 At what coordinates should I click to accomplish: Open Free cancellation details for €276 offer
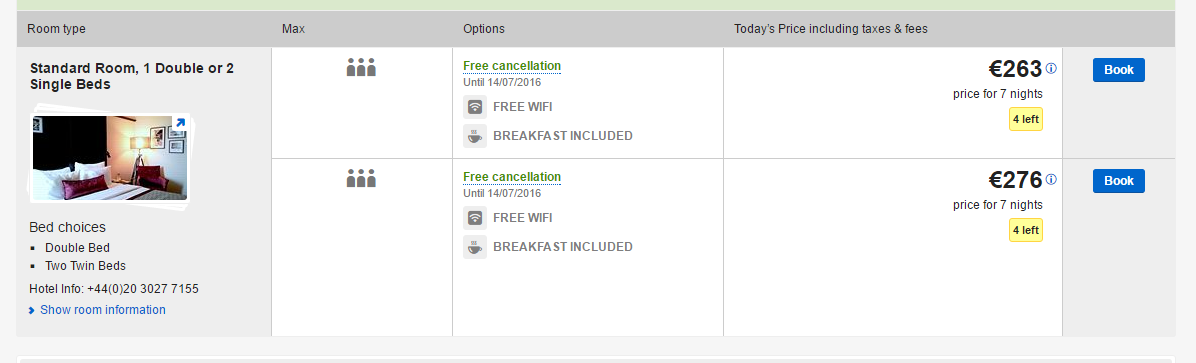[512, 177]
